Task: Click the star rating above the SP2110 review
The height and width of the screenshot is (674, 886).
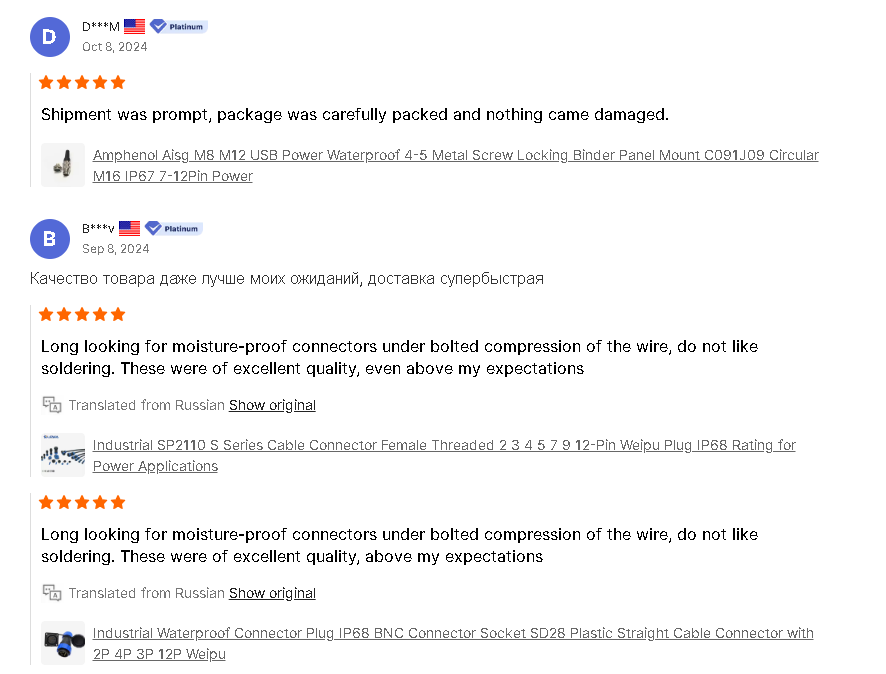Action: tap(82, 314)
